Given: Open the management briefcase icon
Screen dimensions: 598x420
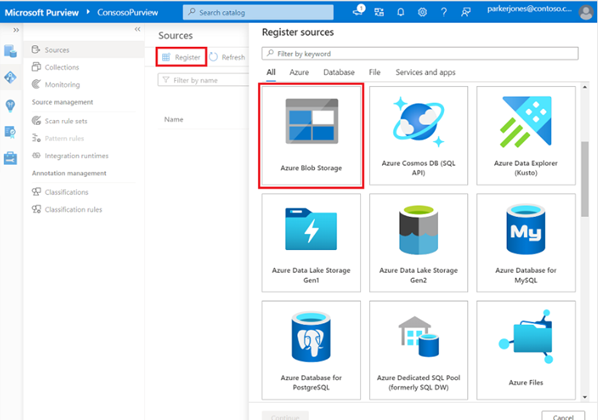Looking at the screenshot, I should click(x=10, y=158).
